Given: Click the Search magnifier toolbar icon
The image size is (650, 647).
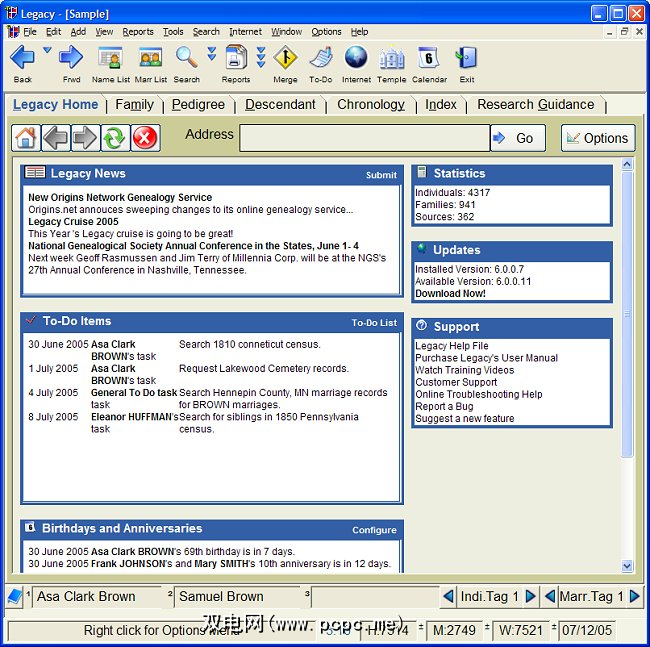Looking at the screenshot, I should click(187, 57).
